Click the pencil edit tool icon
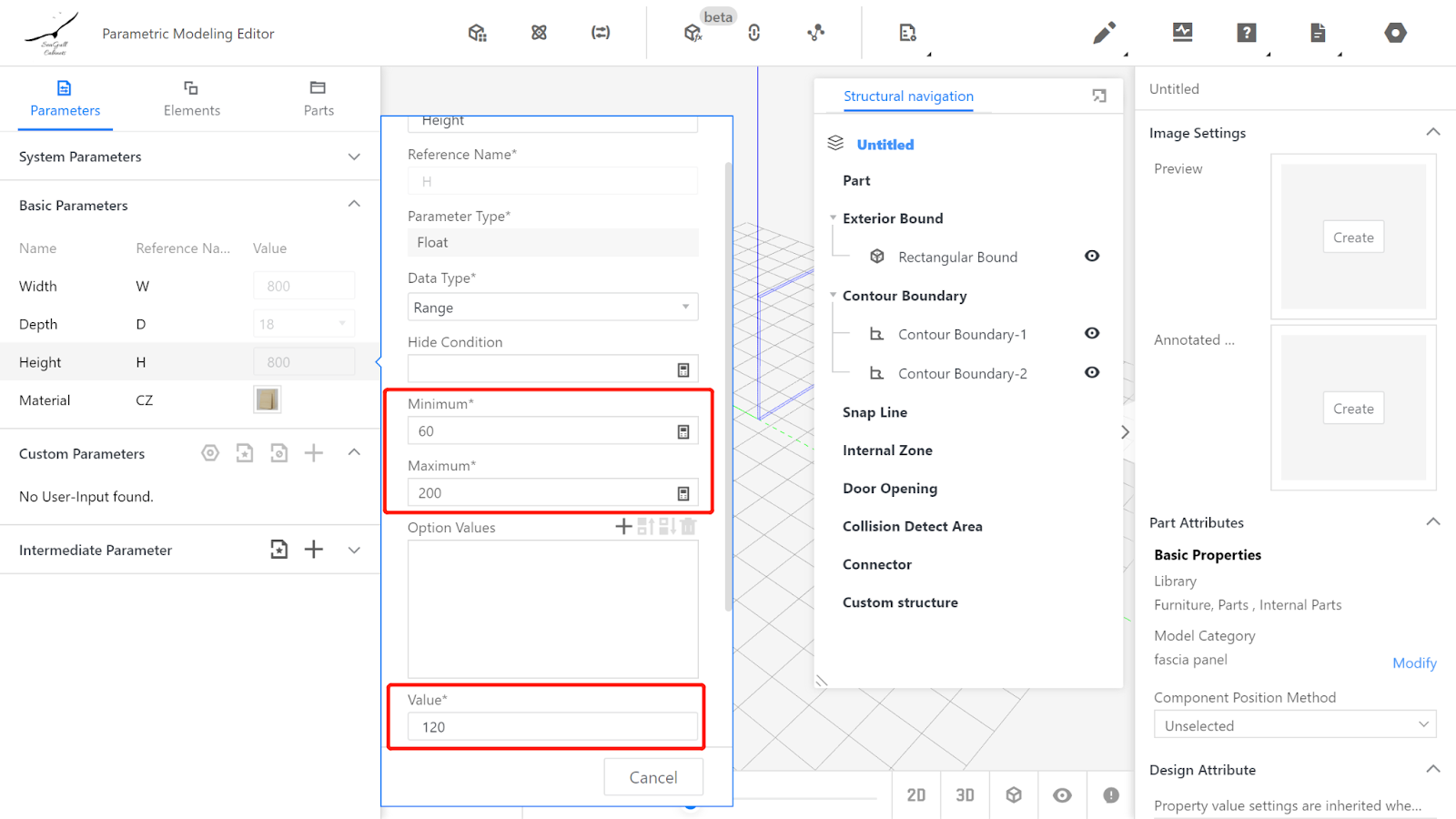Viewport: 1456px width, 819px height. click(1103, 34)
